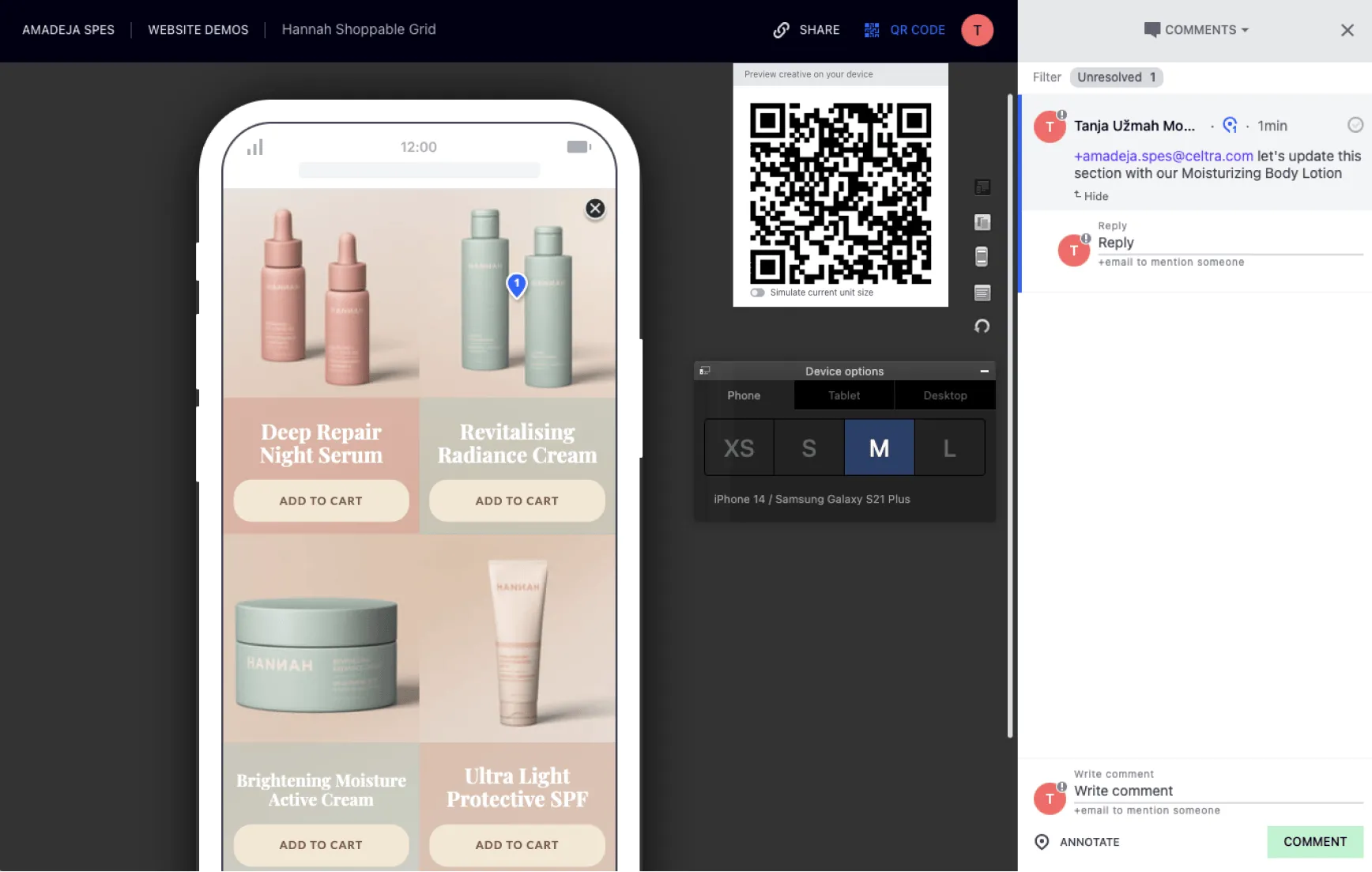Close the comments sidebar

pyautogui.click(x=1347, y=30)
